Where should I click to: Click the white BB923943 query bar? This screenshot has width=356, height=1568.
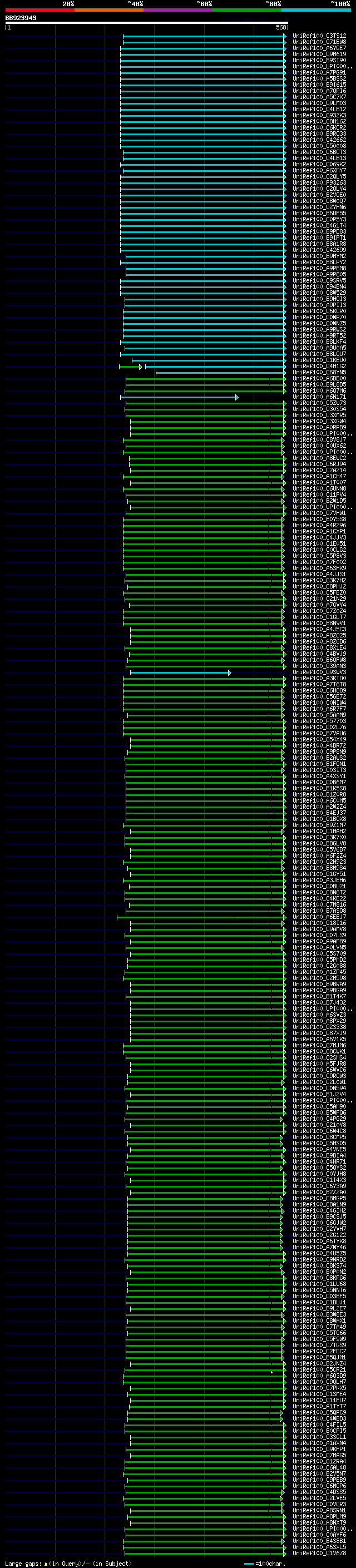coord(147,22)
